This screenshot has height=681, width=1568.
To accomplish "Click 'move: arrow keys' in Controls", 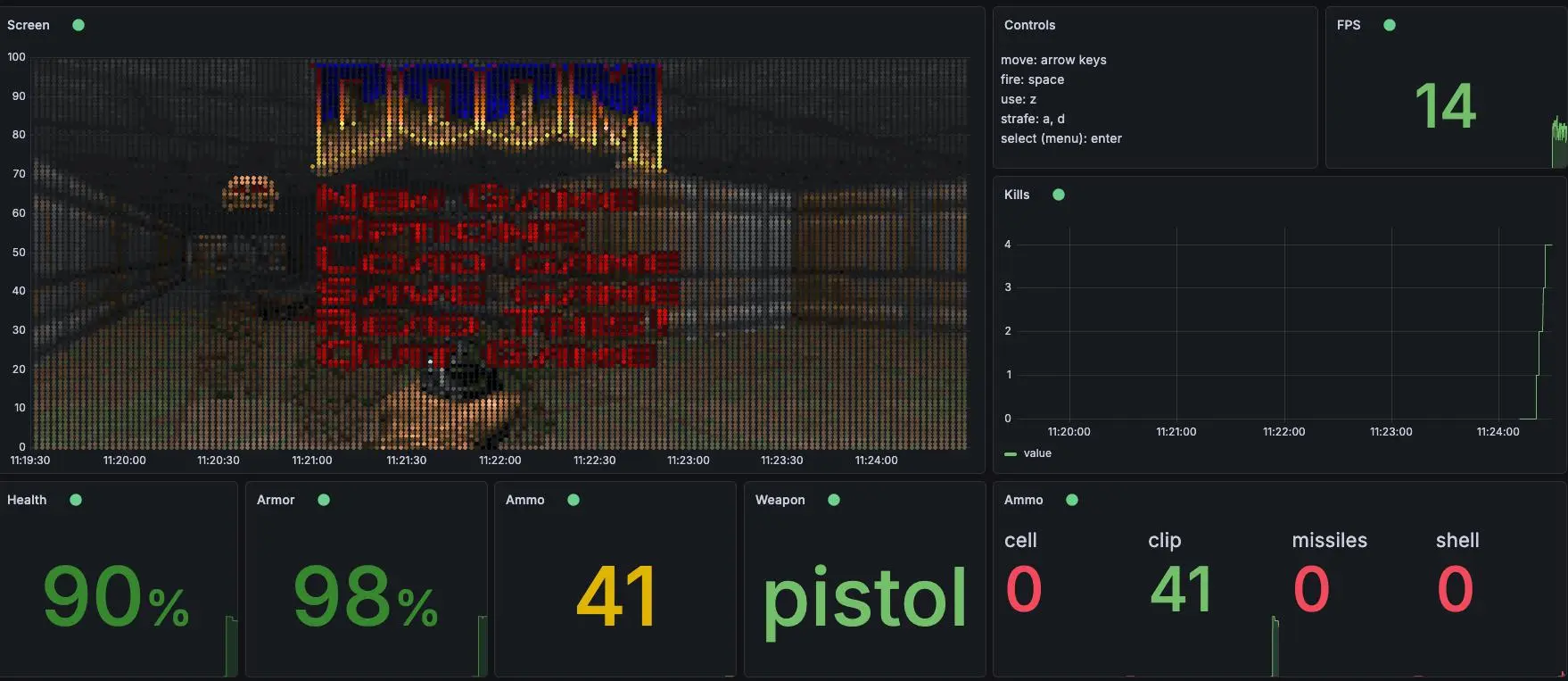I will coord(1053,60).
